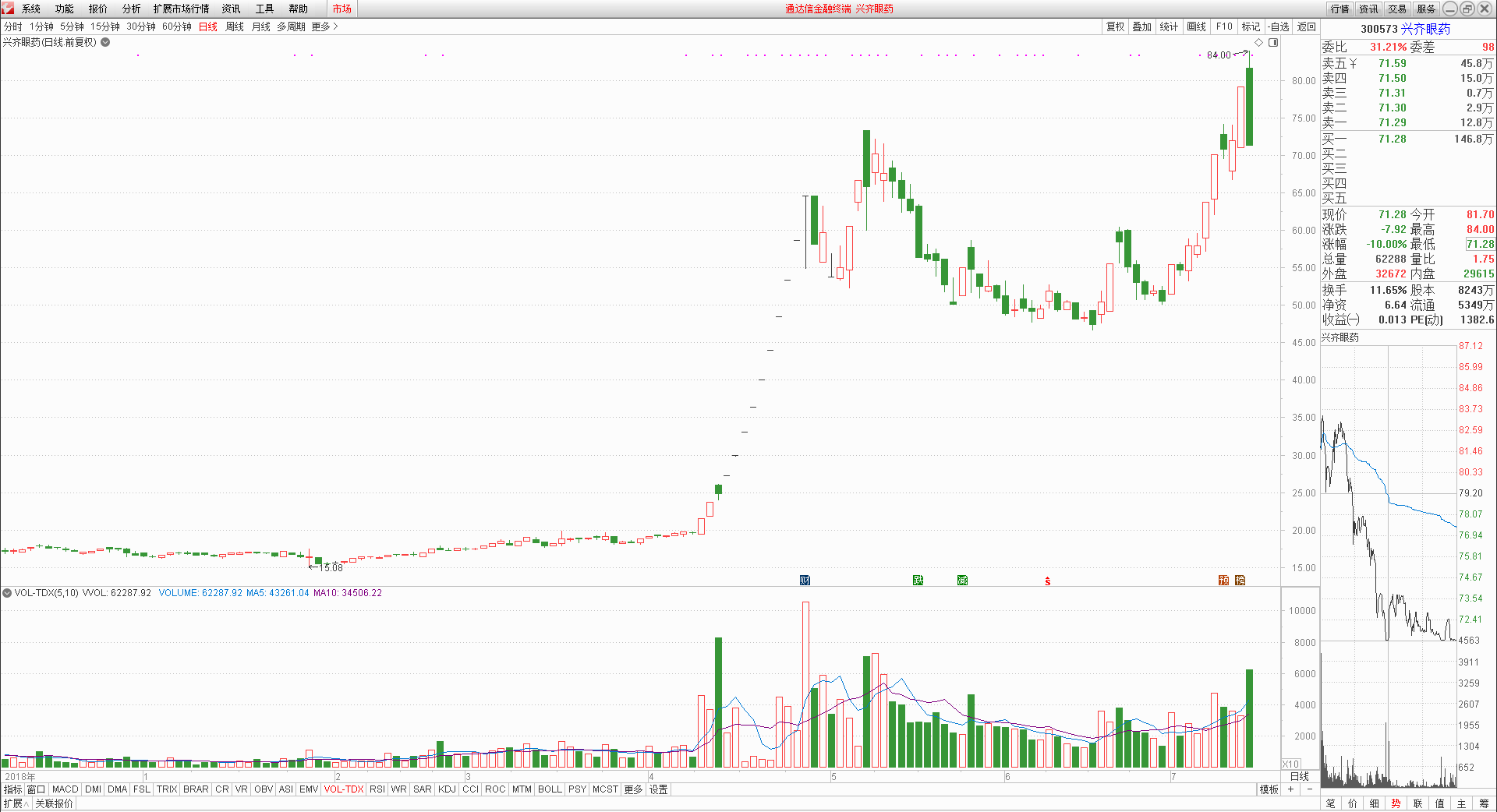The image size is (1497, 812).
Task: Minimize the window using the round minimize icon
Action: pyautogui.click(x=1449, y=9)
